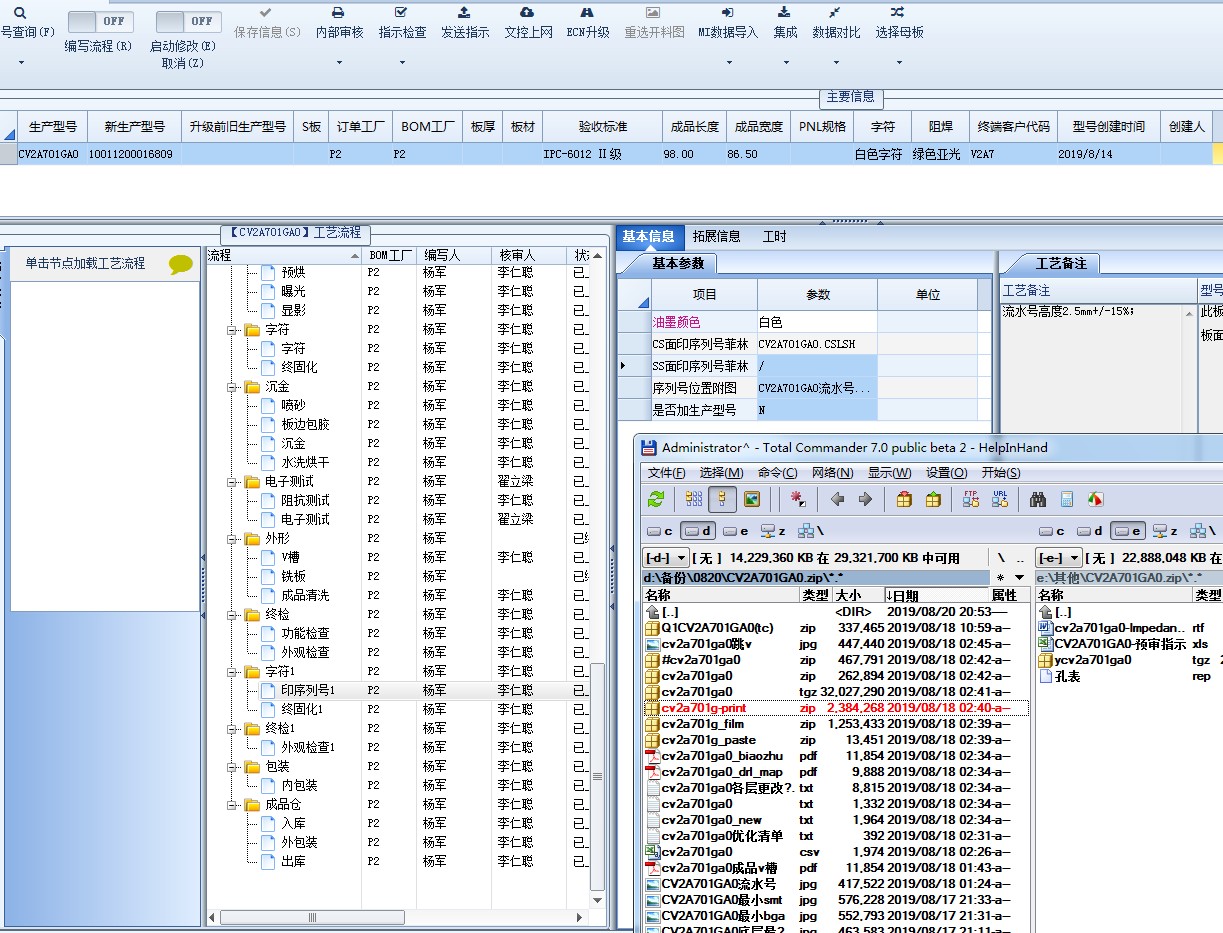Click the invert selection red star icon
Screen dimensions: 1223x933
[799, 499]
